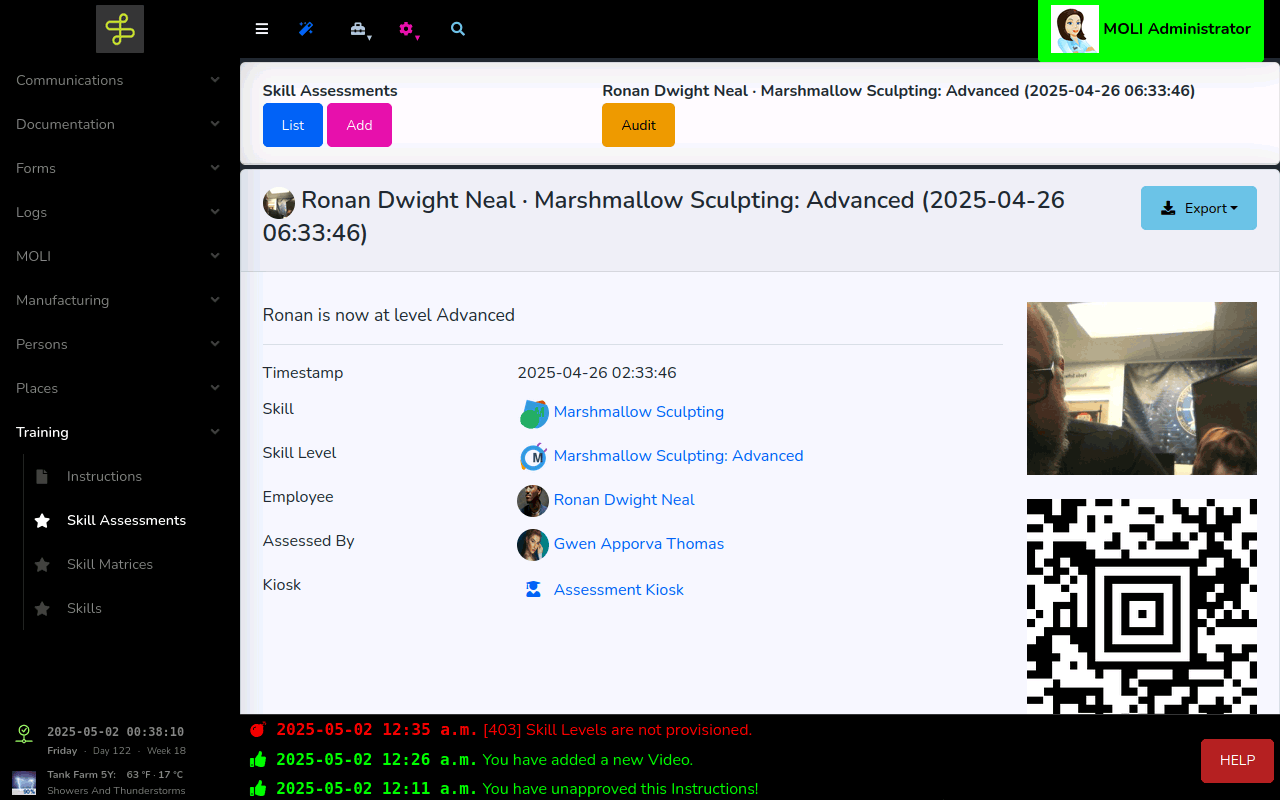Click the yellow application logo icon

120,29
